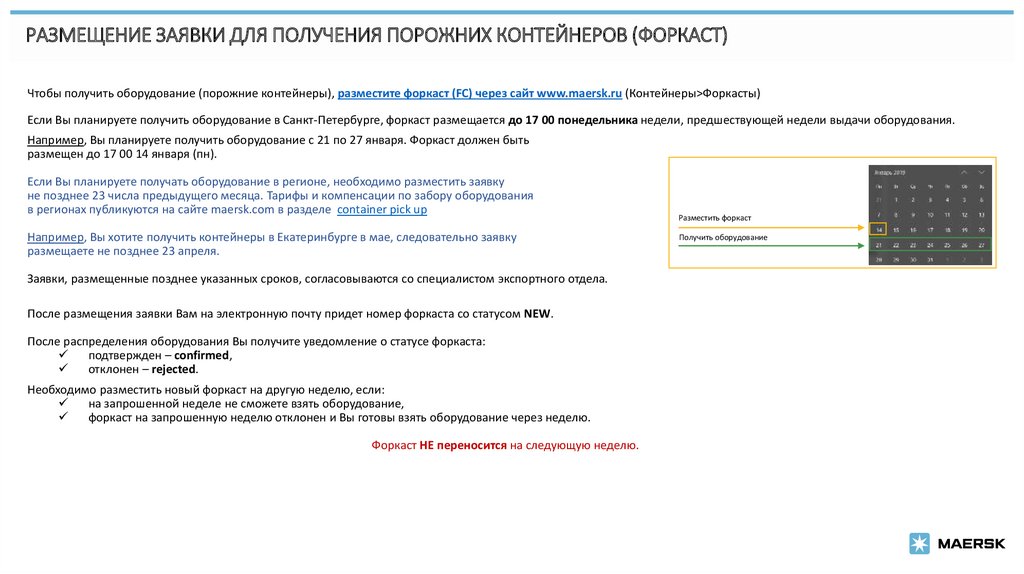Select day 21 in the calendar
Viewport: 1024px width, 574px height.
point(878,246)
